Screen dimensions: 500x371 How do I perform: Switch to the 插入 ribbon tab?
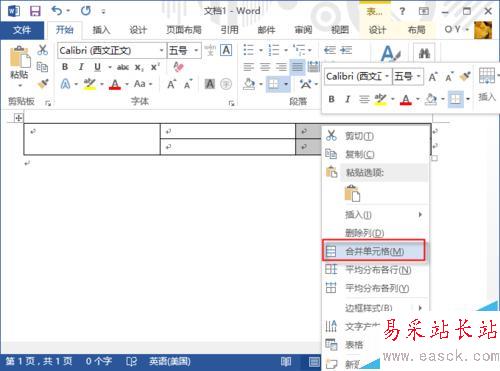101,30
